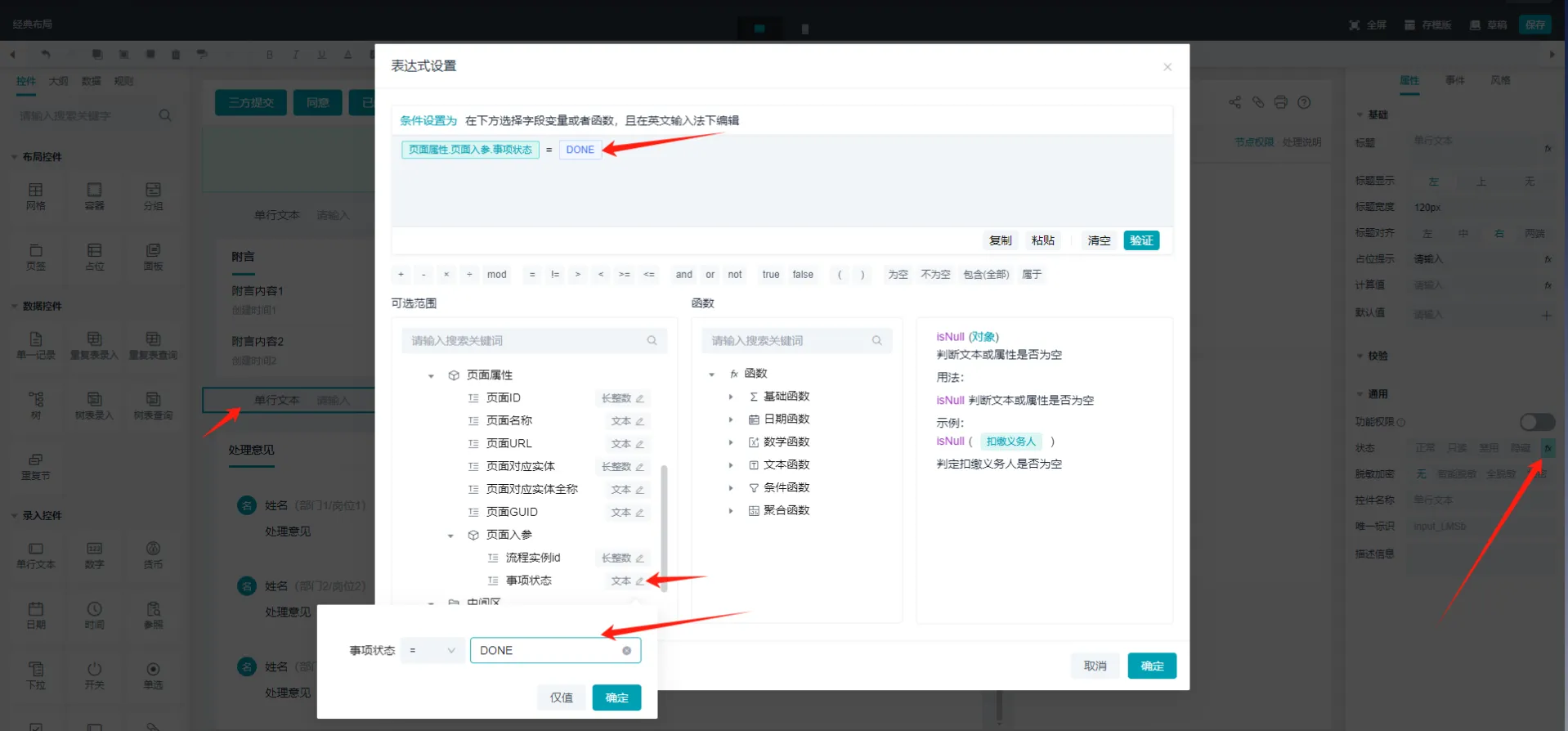Collapse the 页面入参 tree node
This screenshot has width=1568, height=731.
point(450,536)
